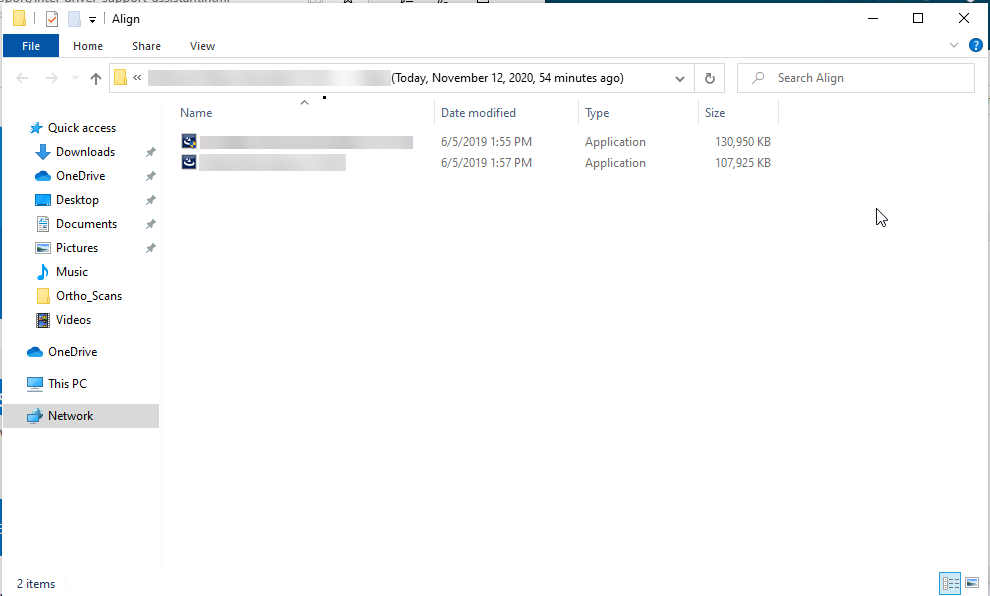Image resolution: width=990 pixels, height=596 pixels.
Task: Click the New Folder icon in title bar
Action: pos(75,19)
